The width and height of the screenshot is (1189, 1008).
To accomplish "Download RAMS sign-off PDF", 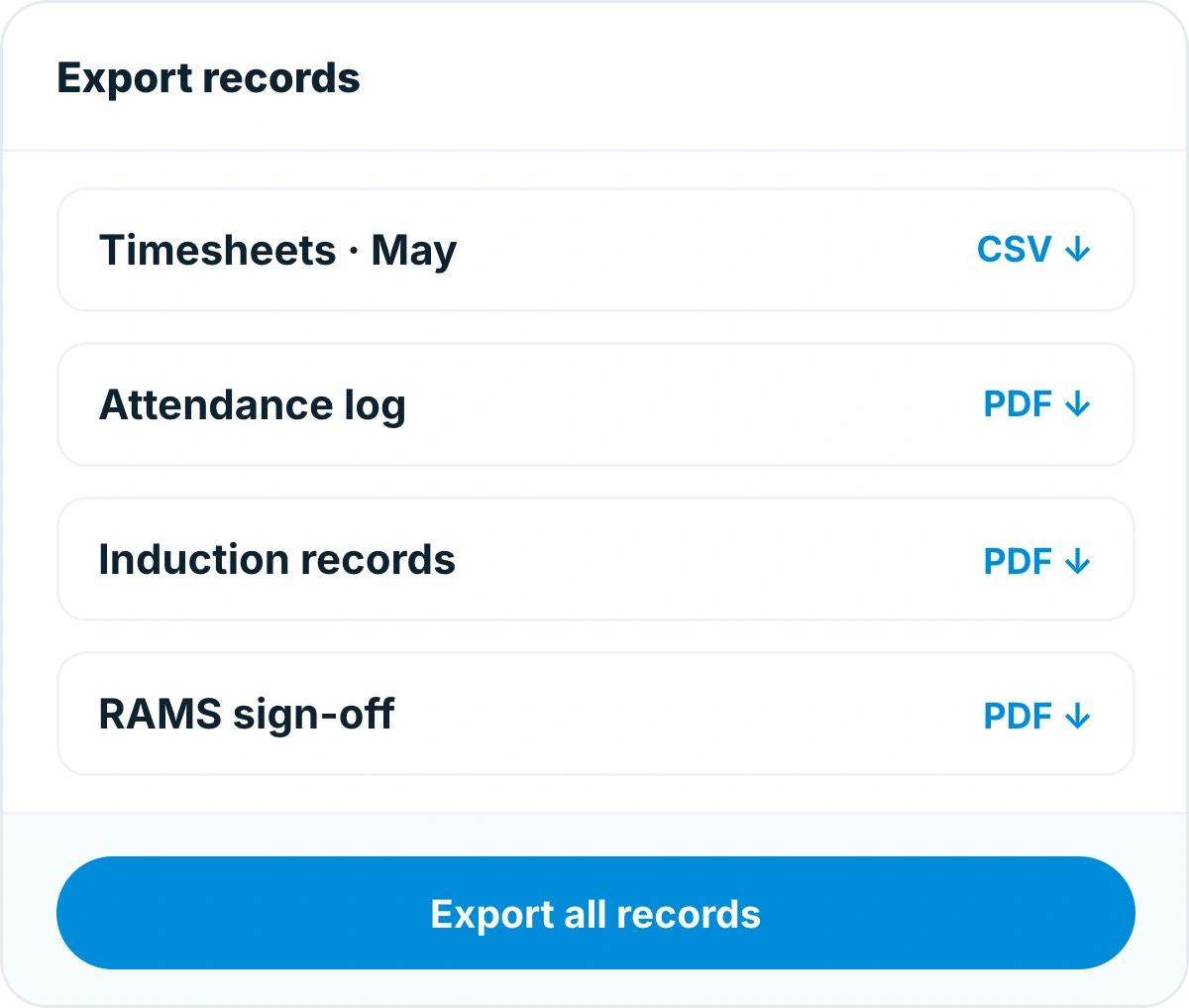I will point(1036,716).
